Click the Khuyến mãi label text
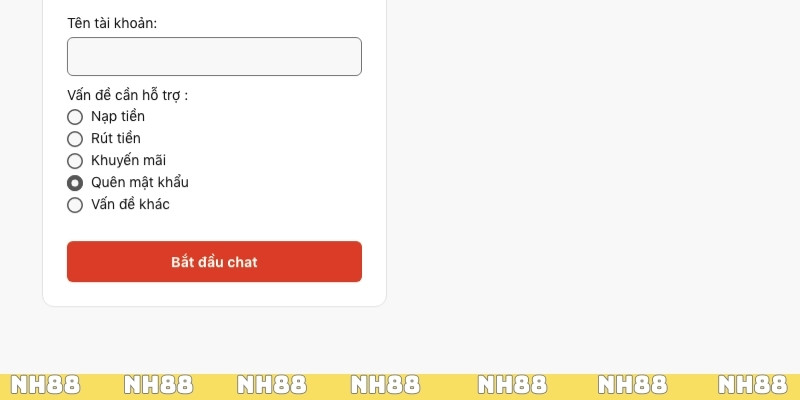The width and height of the screenshot is (800, 400). 129,161
